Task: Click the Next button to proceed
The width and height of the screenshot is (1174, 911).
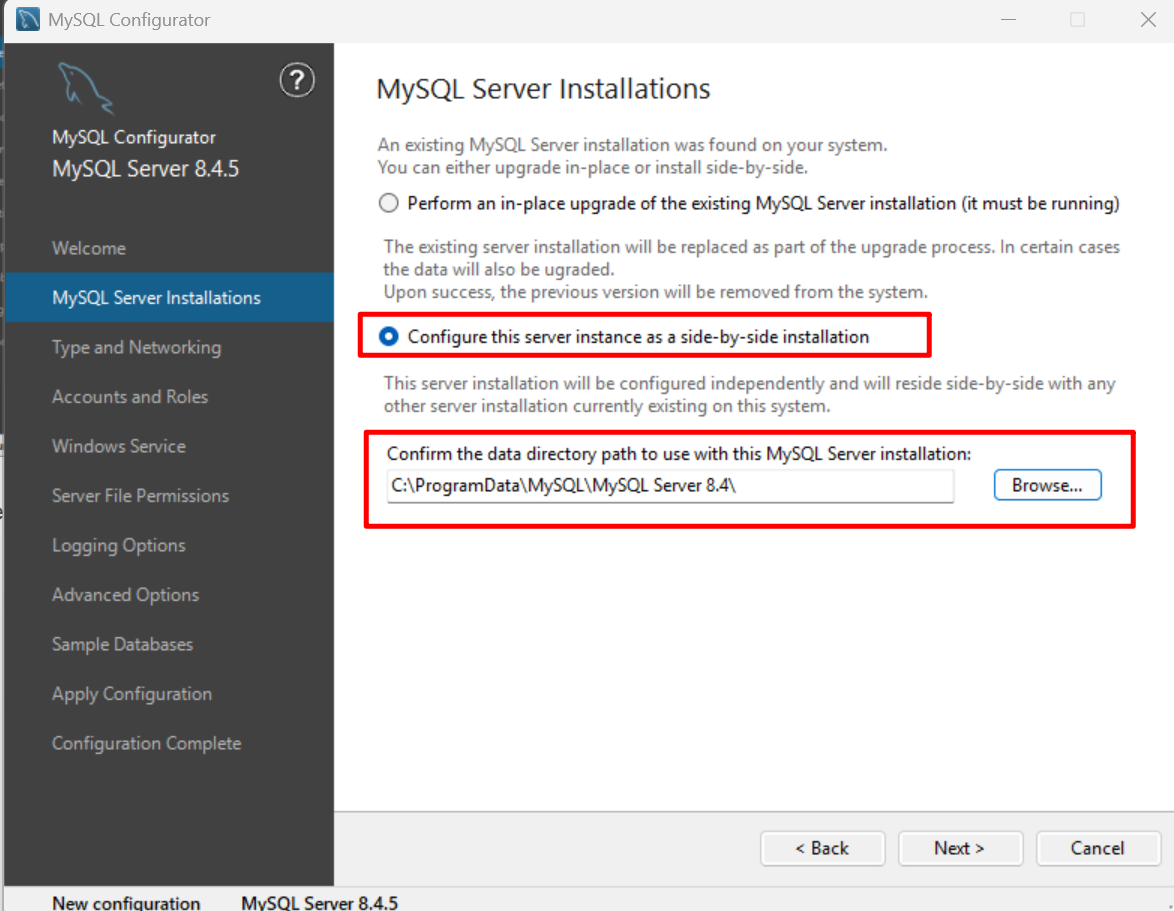Action: point(959,848)
